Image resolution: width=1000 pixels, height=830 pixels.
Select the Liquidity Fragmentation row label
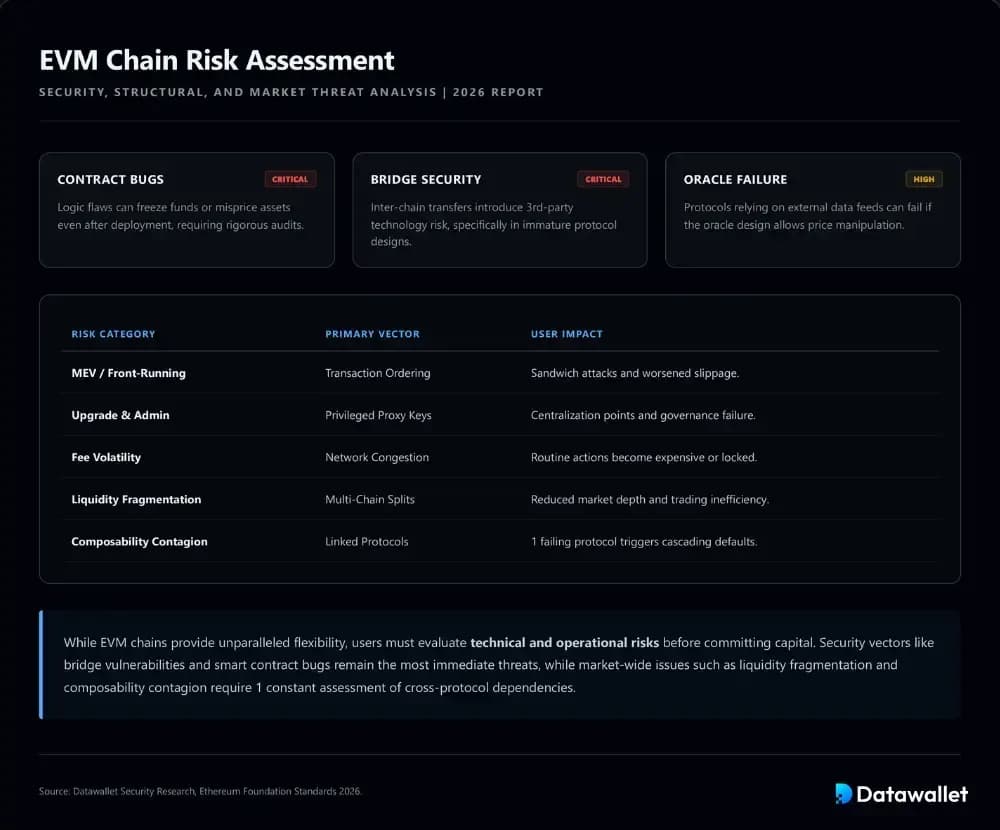[136, 499]
